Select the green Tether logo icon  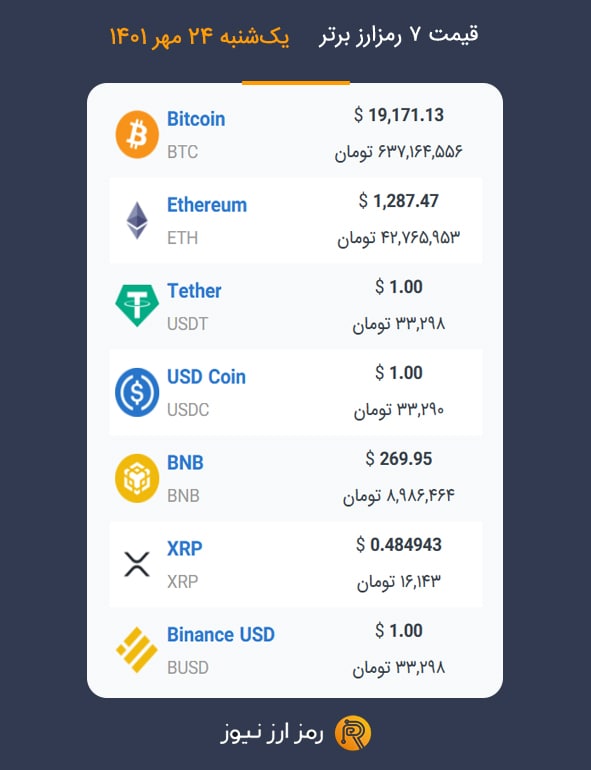click(137, 305)
